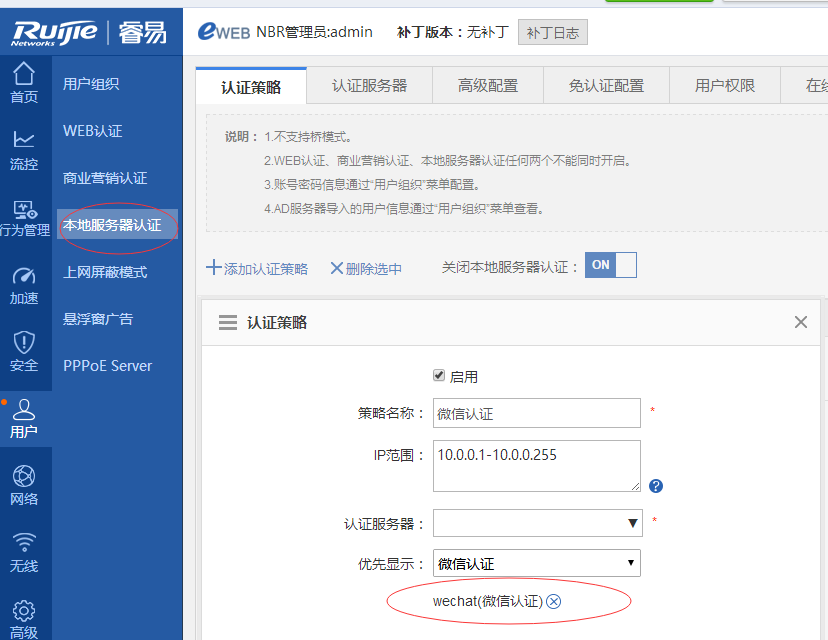The image size is (828, 640).
Task: Expand the 认证服务器 dropdown
Action: coord(537,523)
